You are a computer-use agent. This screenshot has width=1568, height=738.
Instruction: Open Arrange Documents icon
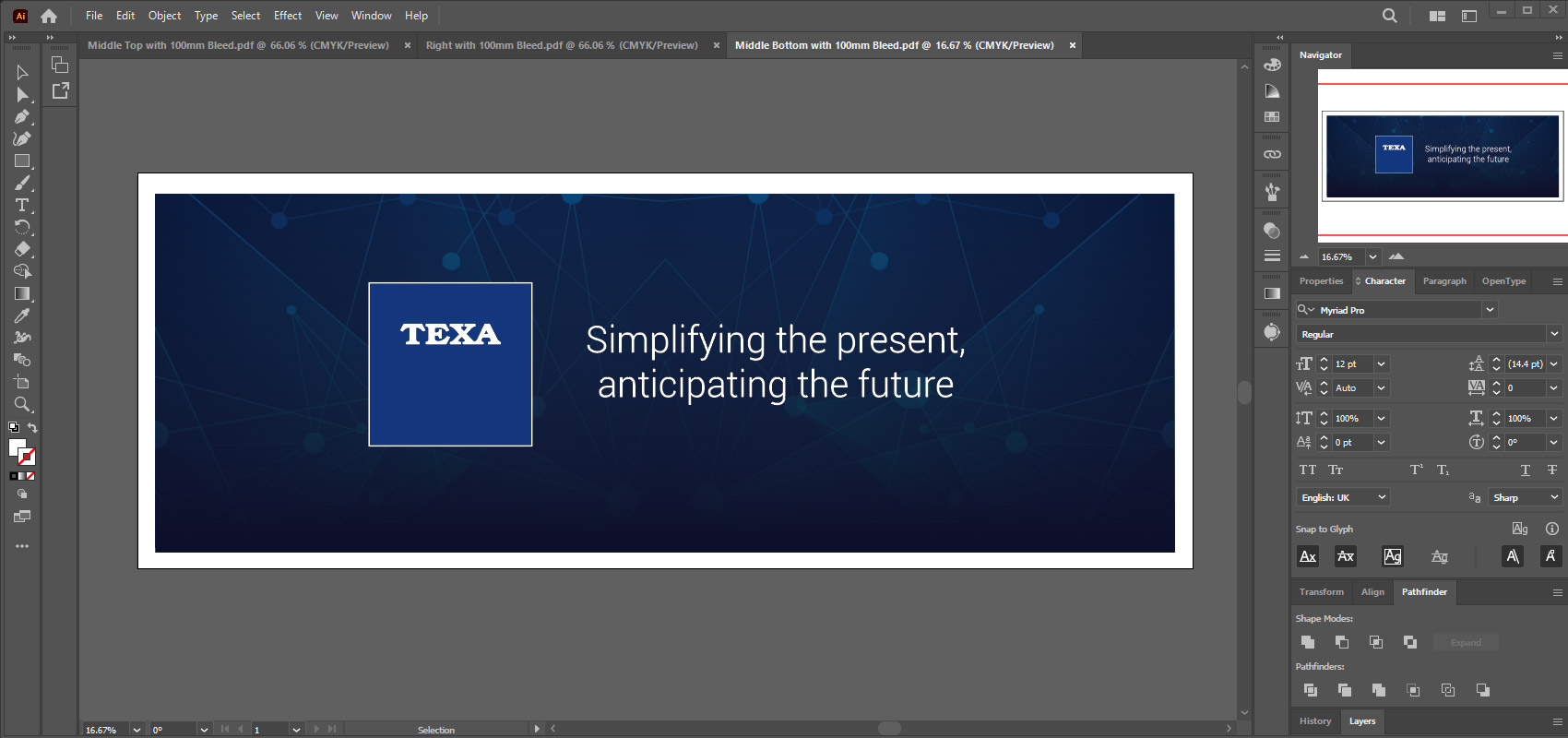tap(1437, 16)
